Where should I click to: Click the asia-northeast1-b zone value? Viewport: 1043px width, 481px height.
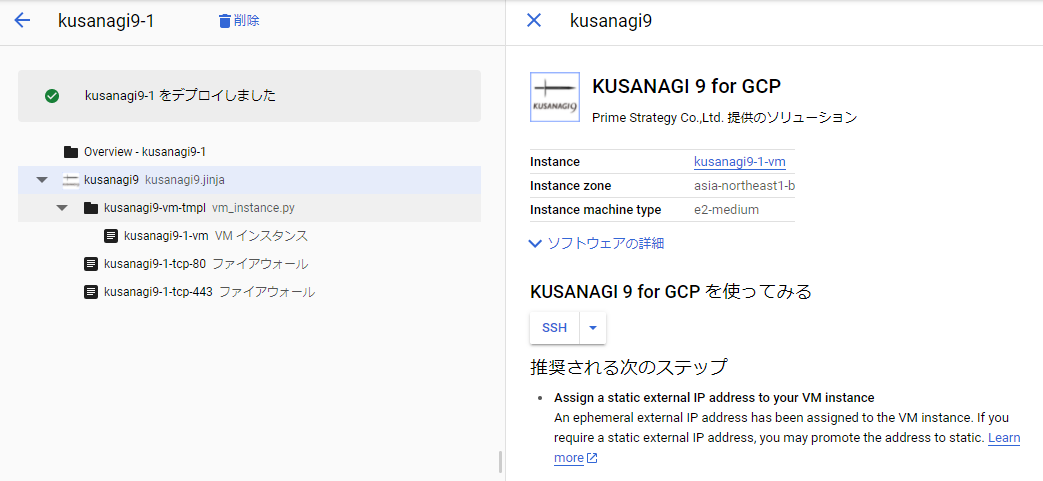tap(744, 186)
